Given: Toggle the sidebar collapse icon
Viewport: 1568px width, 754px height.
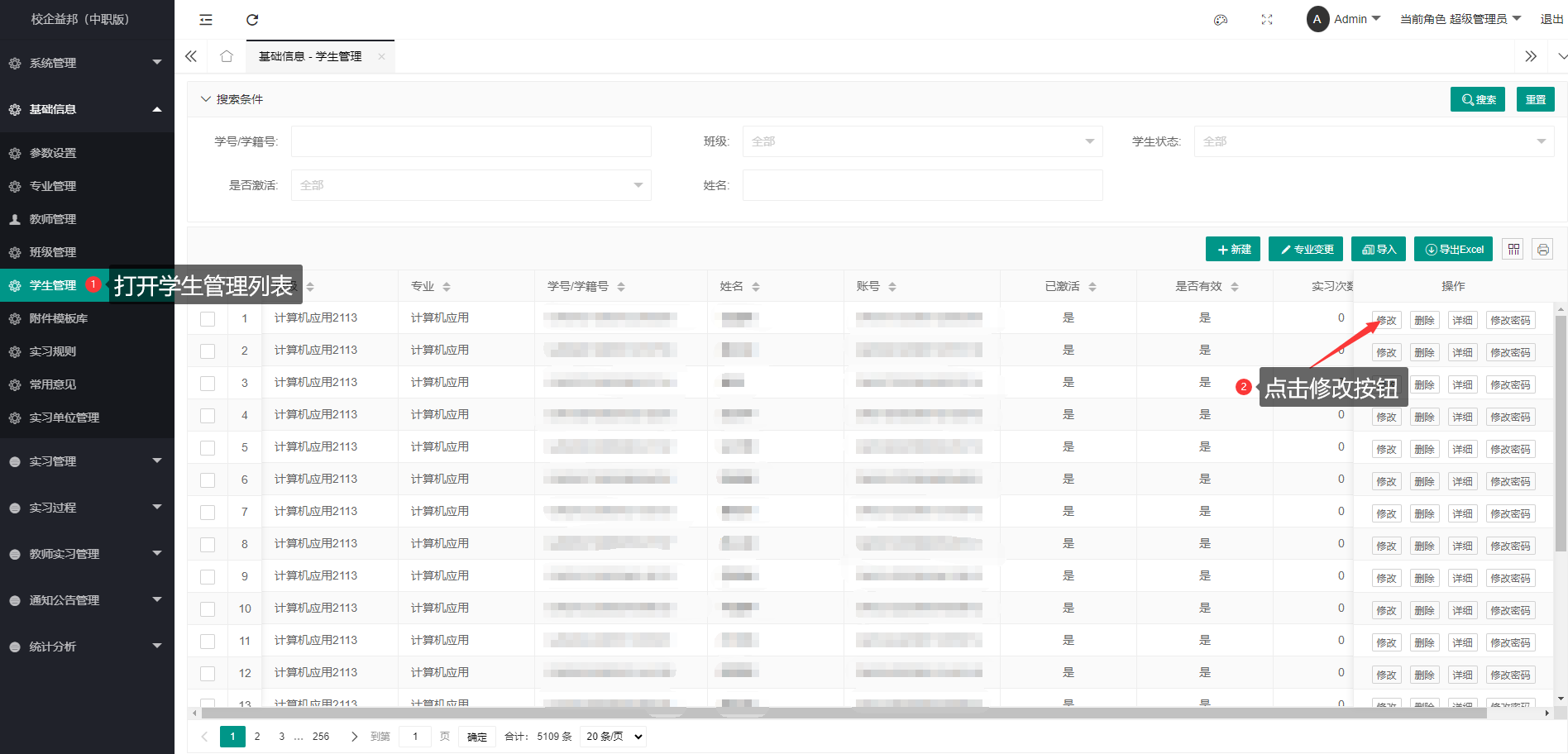Looking at the screenshot, I should (x=206, y=20).
